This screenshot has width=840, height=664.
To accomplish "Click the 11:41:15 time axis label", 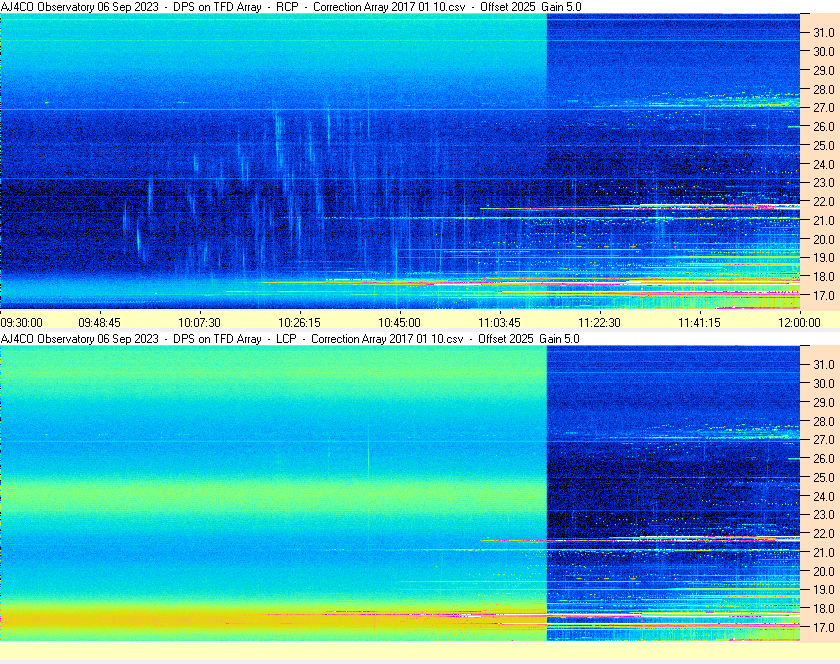I will [700, 323].
